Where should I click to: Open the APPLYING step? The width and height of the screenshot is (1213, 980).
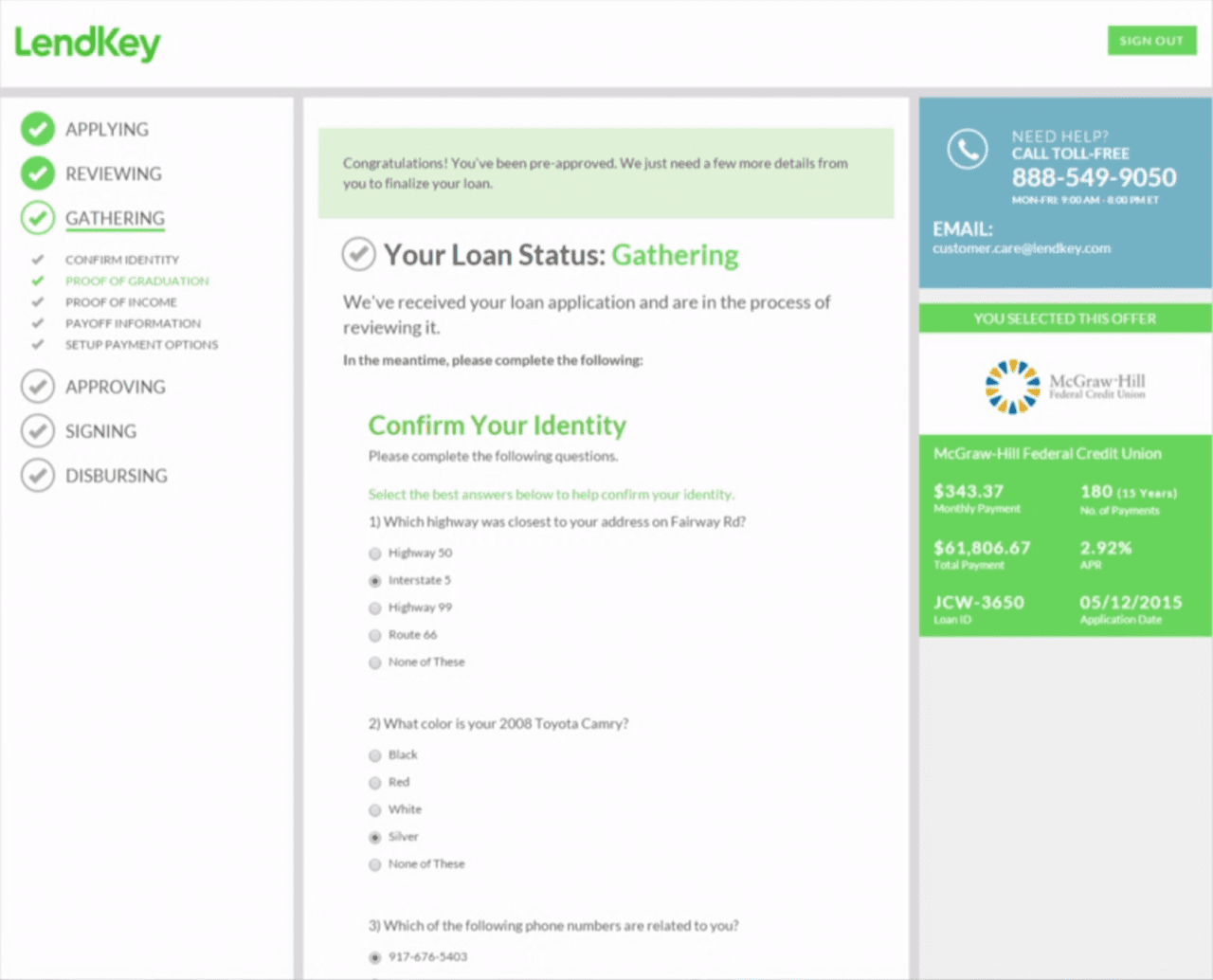107,130
